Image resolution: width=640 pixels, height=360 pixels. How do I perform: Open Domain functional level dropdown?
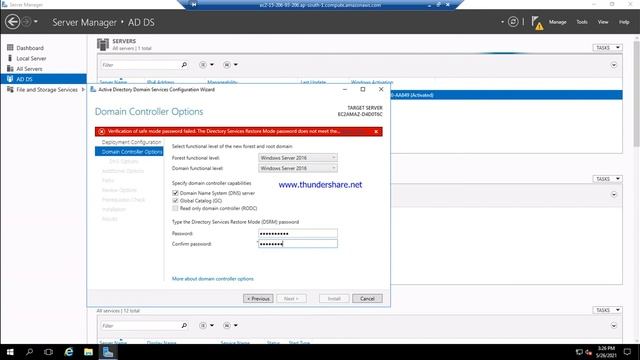298,168
